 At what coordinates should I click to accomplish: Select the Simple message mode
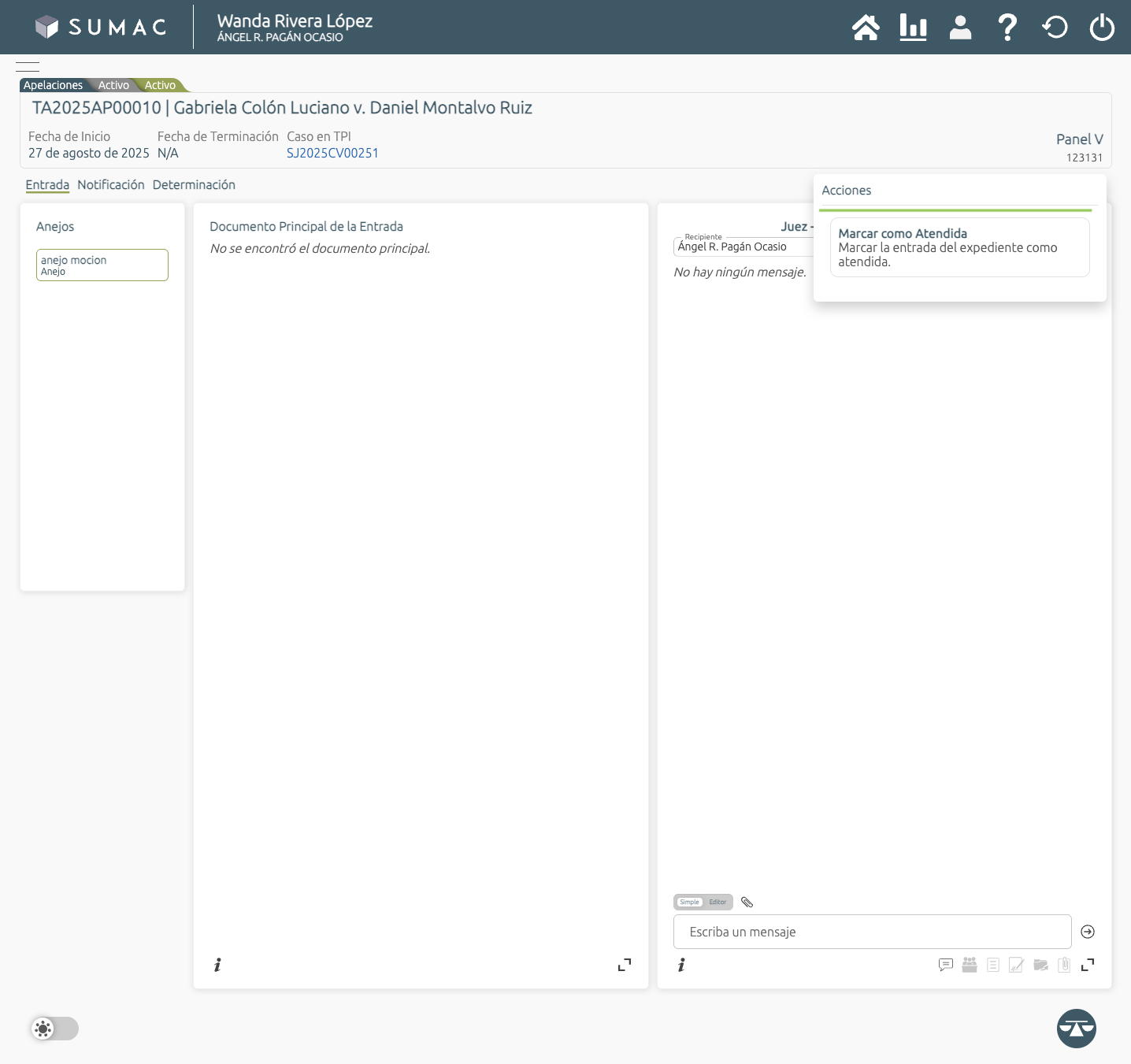click(689, 903)
